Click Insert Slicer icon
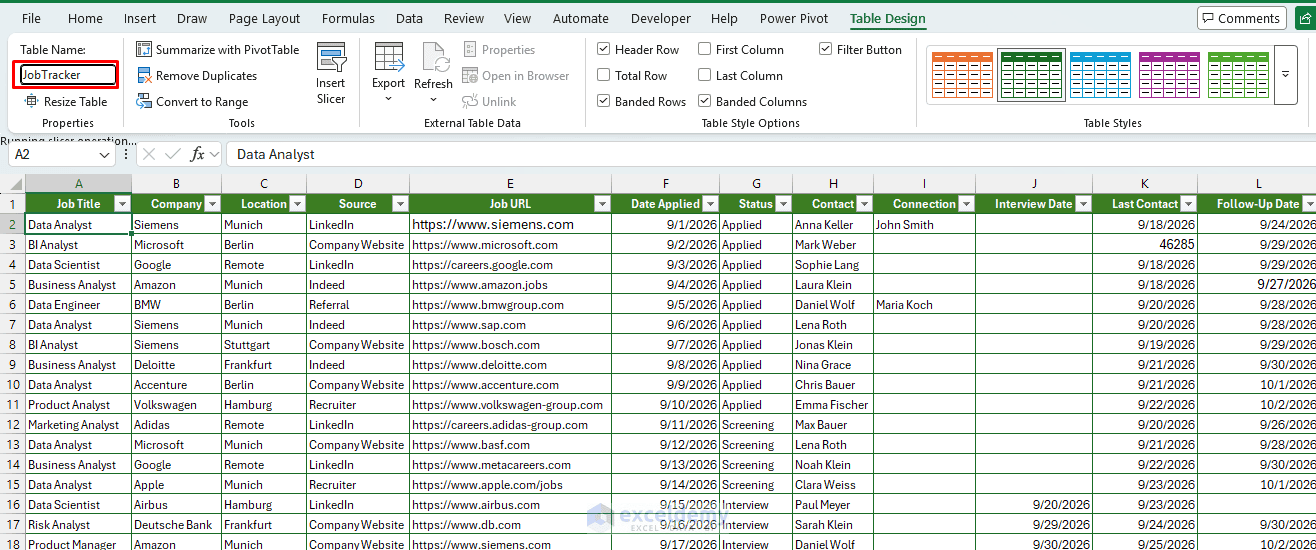Image resolution: width=1316 pixels, height=550 pixels. coord(331,56)
